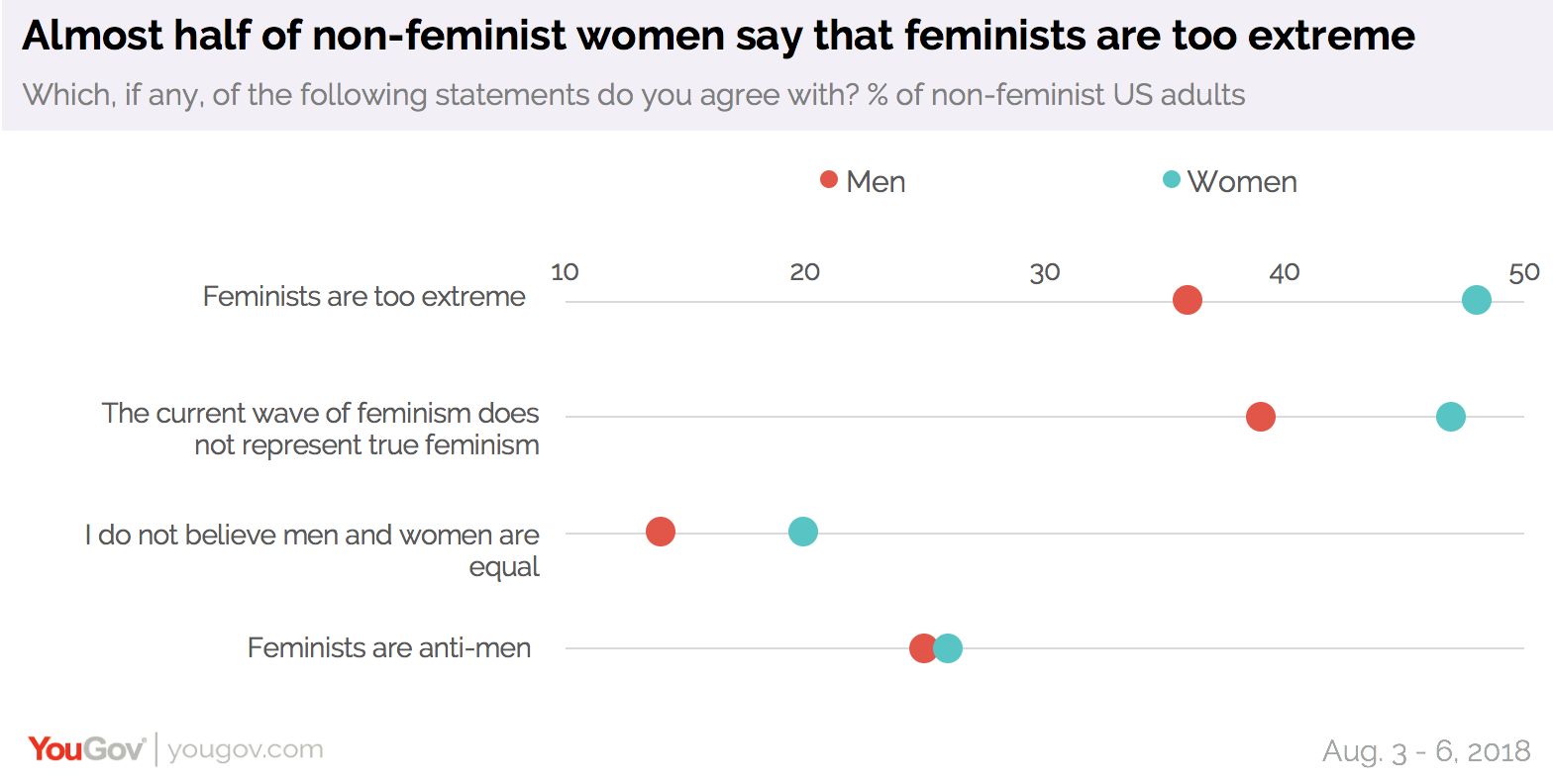Click Women's dot on 'true feminism' row
Viewport: 1553px width, 784px height.
click(1450, 417)
